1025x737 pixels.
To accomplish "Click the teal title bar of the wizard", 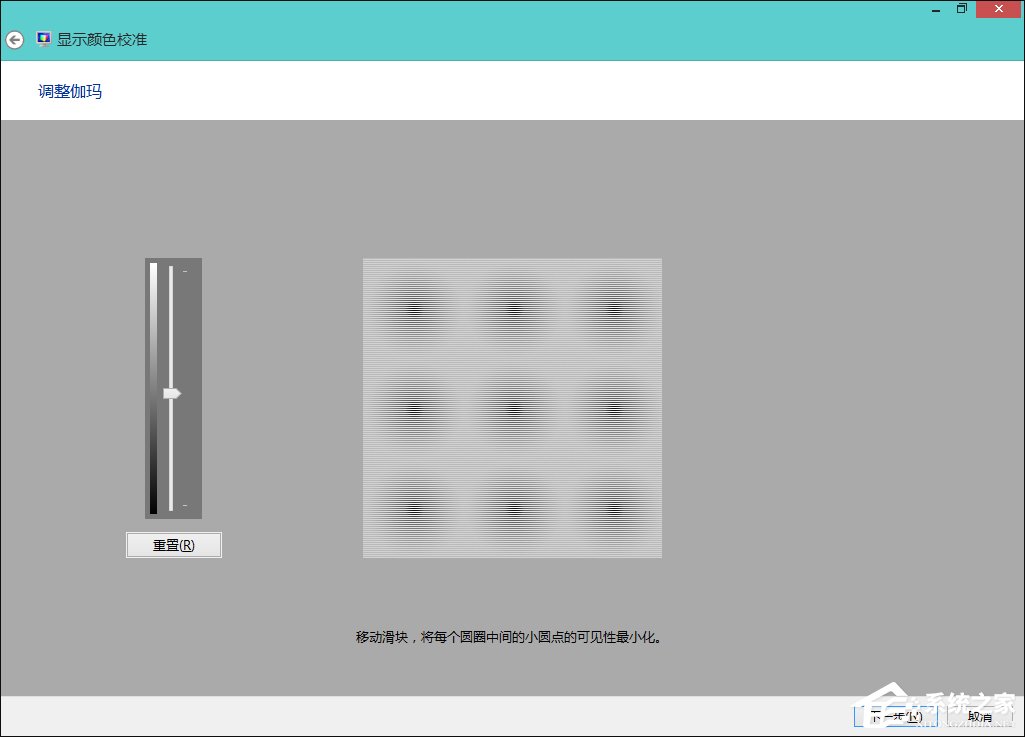I will pos(500,39).
